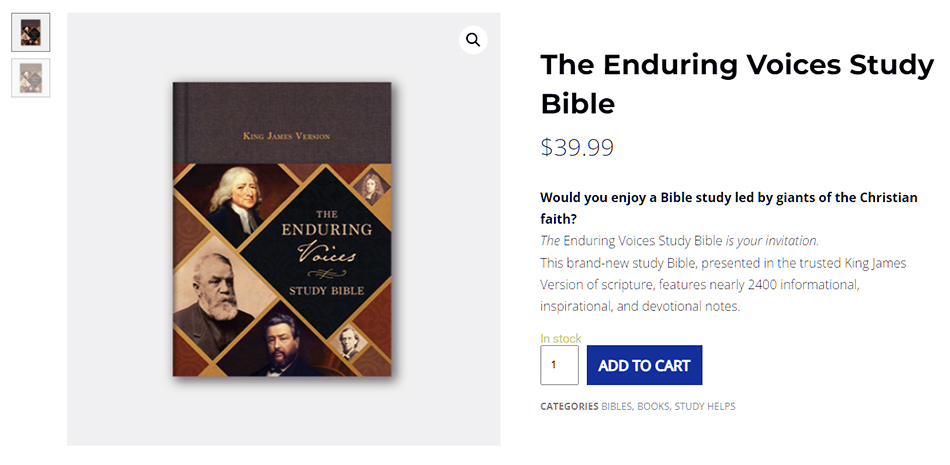Screen dimensions: 950x465
Task: Select the first product thumbnail
Action: 31,32
